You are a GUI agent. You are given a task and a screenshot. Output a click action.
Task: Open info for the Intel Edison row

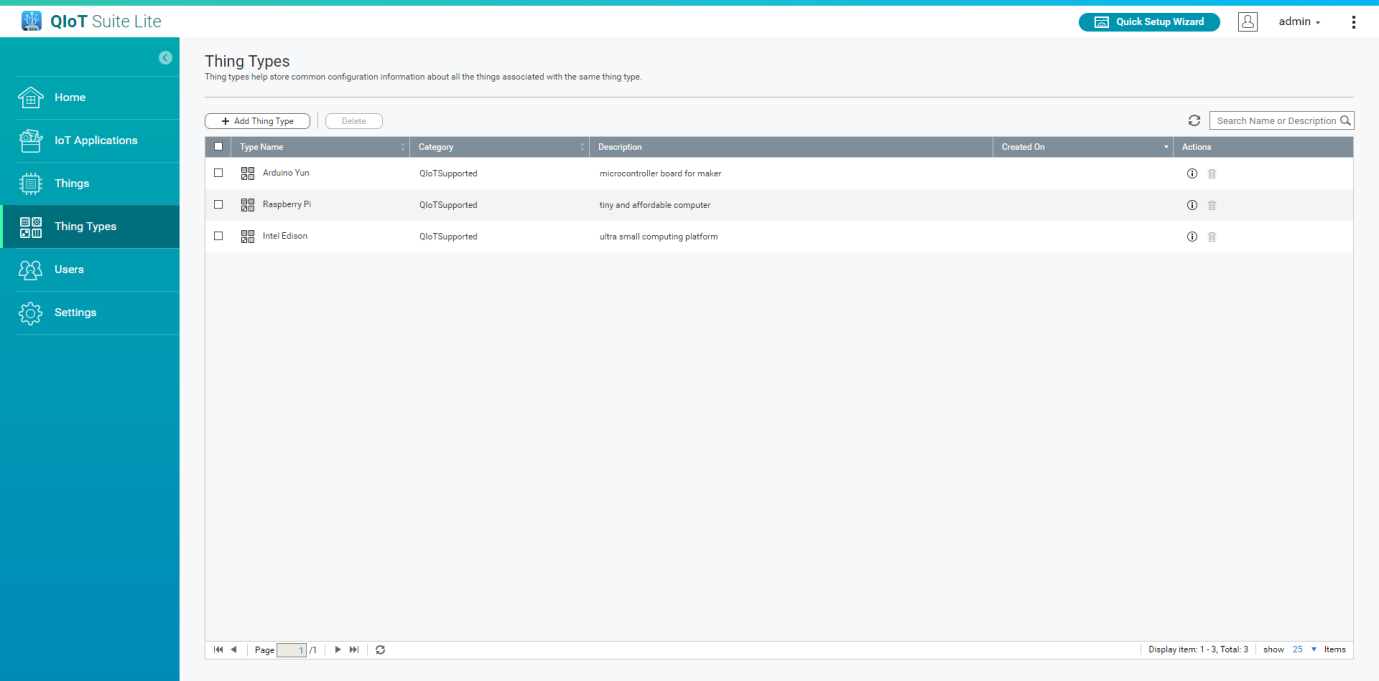point(1192,237)
